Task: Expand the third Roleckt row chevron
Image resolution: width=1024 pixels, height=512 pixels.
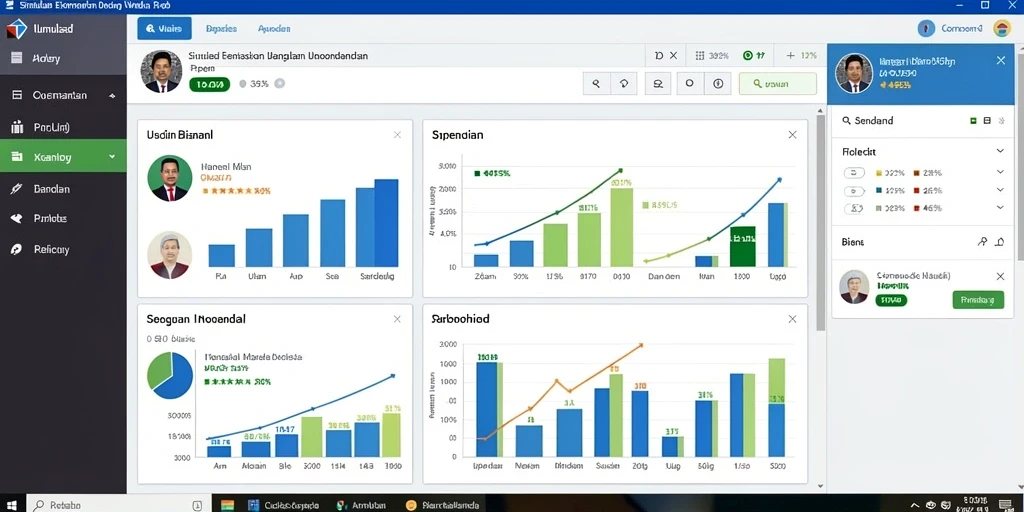Action: coord(1000,208)
